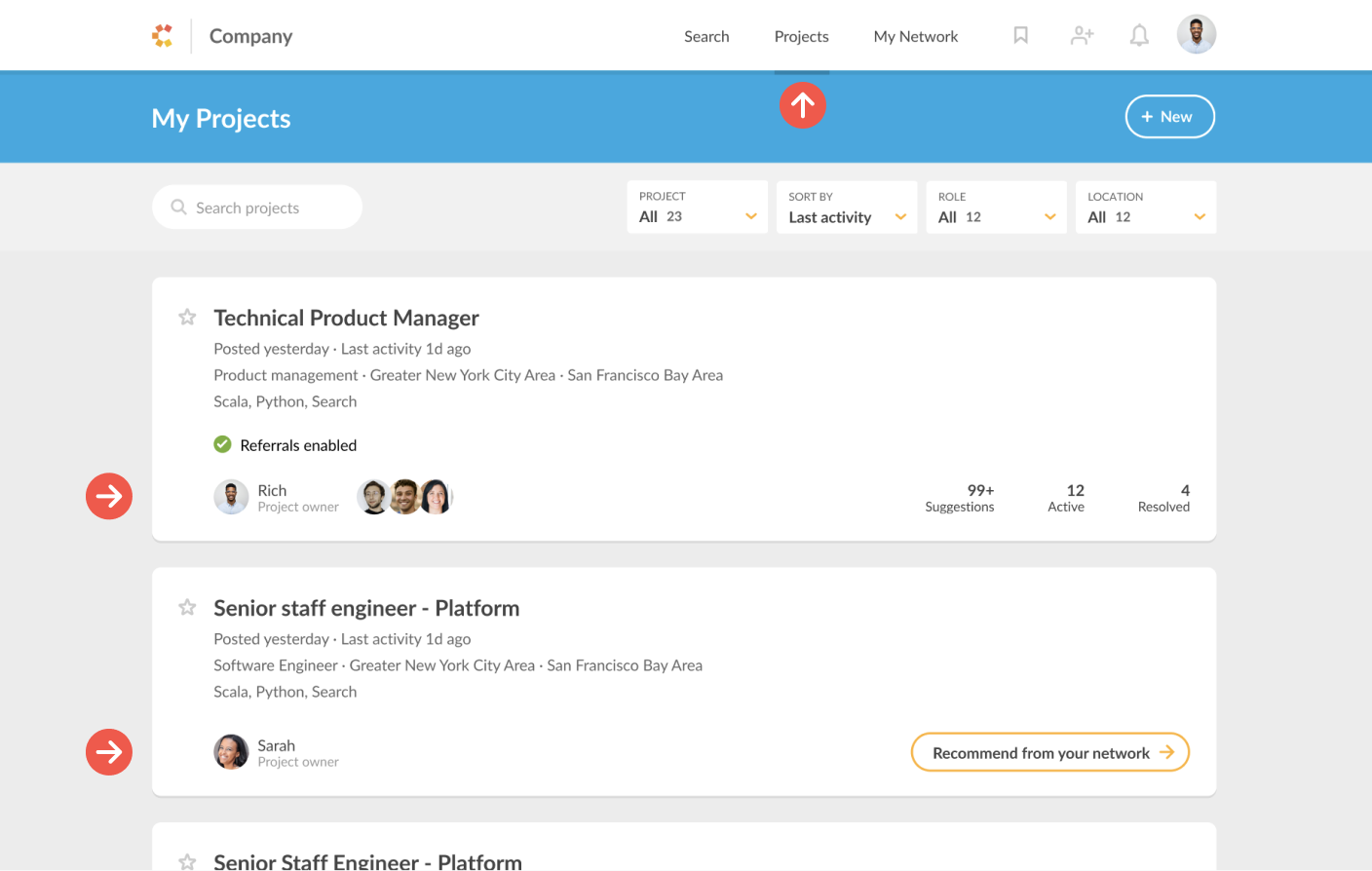This screenshot has height=871, width=1372.
Task: Favorite the Senior staff engineer project owned by Sarah
Action: [x=187, y=607]
